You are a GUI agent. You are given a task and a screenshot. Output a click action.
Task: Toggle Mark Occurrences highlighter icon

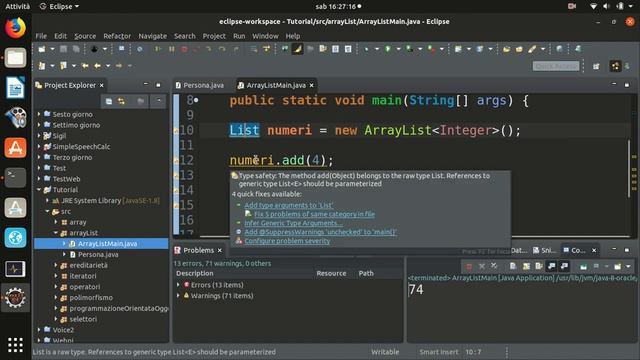coord(298,49)
